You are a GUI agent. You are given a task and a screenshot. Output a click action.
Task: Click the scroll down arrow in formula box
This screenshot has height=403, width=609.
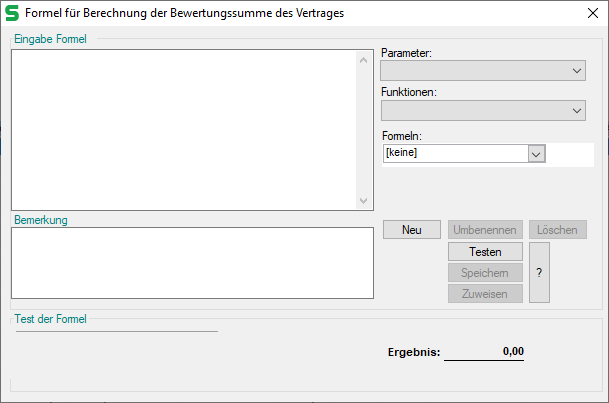click(x=363, y=200)
